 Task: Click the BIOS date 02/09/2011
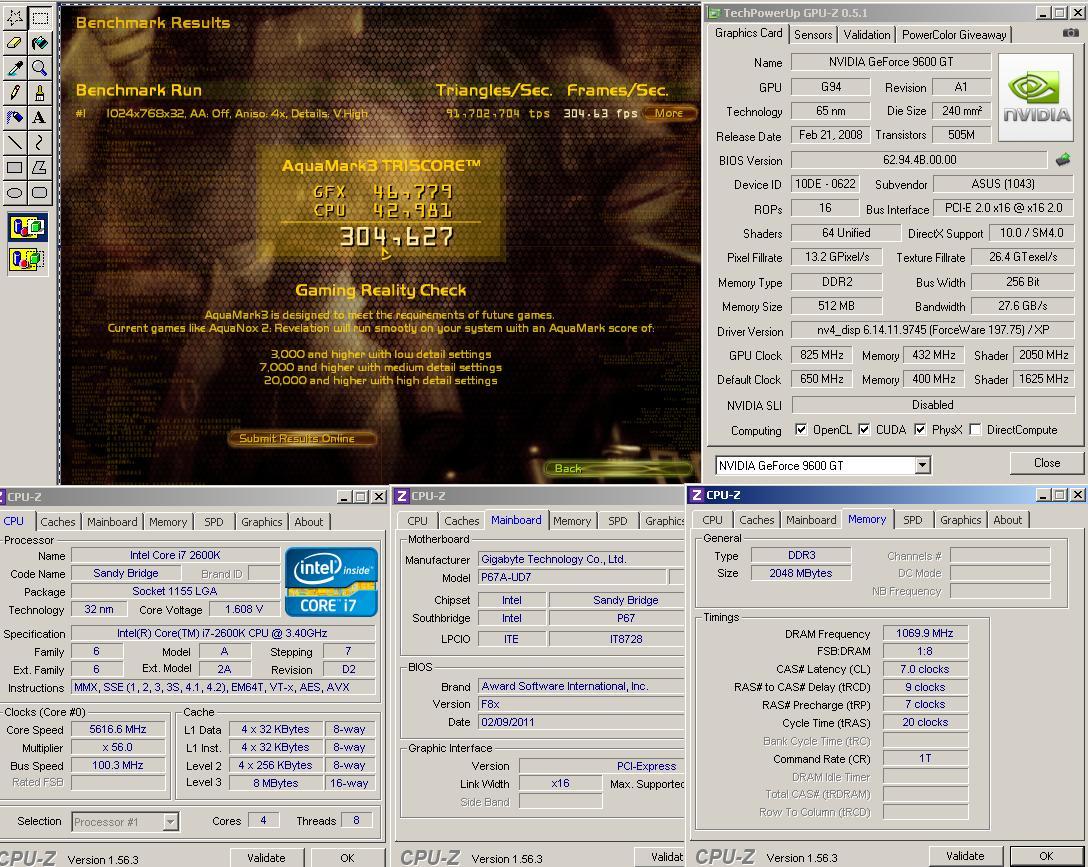[x=581, y=722]
